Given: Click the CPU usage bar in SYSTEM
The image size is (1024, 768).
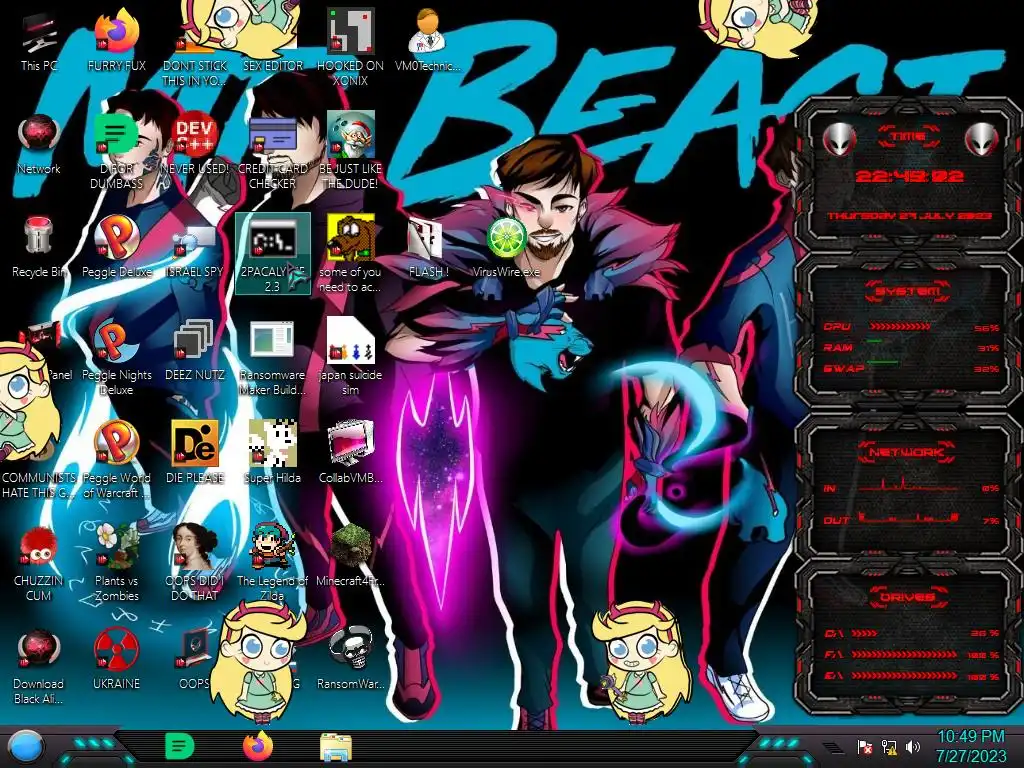Looking at the screenshot, I should [x=900, y=327].
